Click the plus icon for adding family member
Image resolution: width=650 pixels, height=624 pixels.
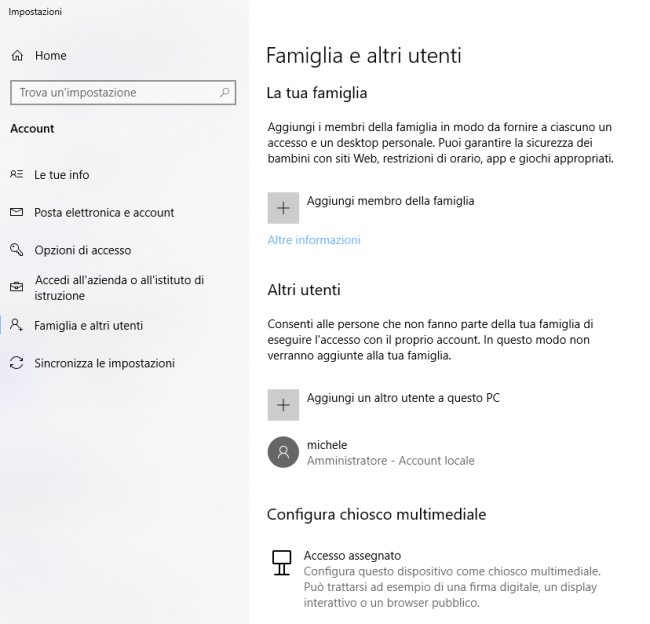coord(283,208)
